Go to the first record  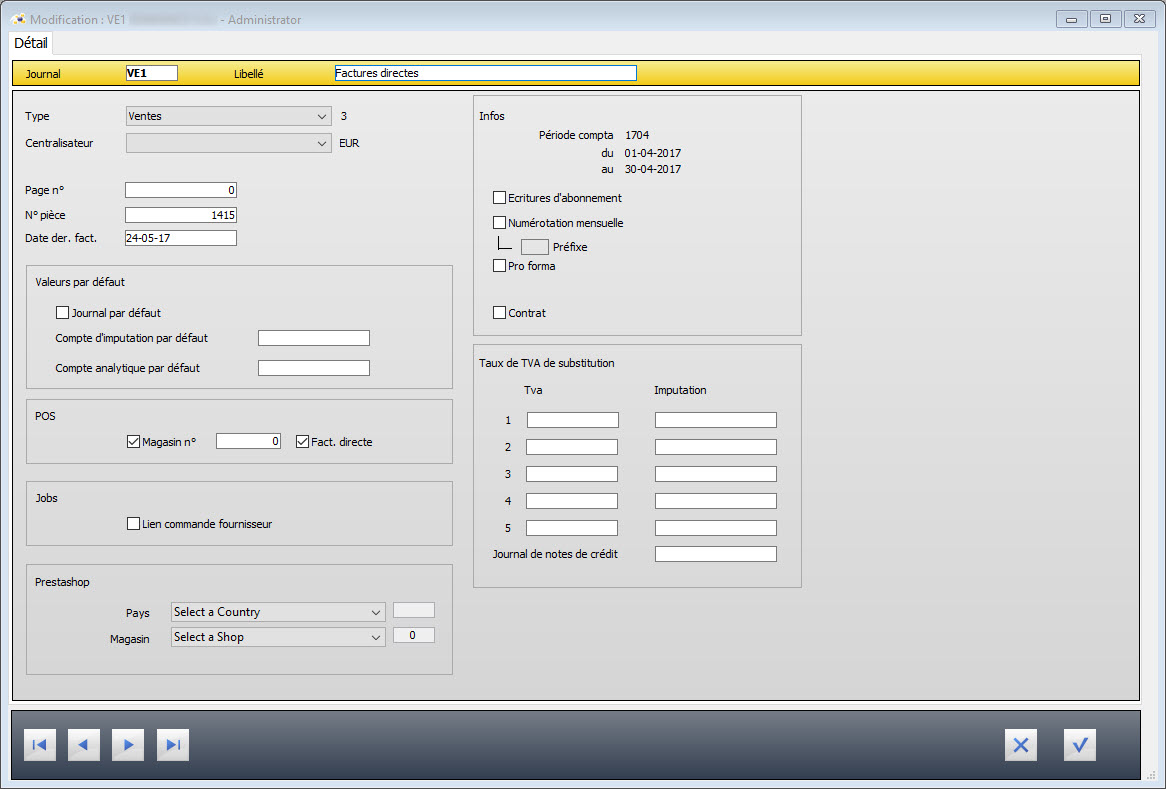pyautogui.click(x=39, y=745)
